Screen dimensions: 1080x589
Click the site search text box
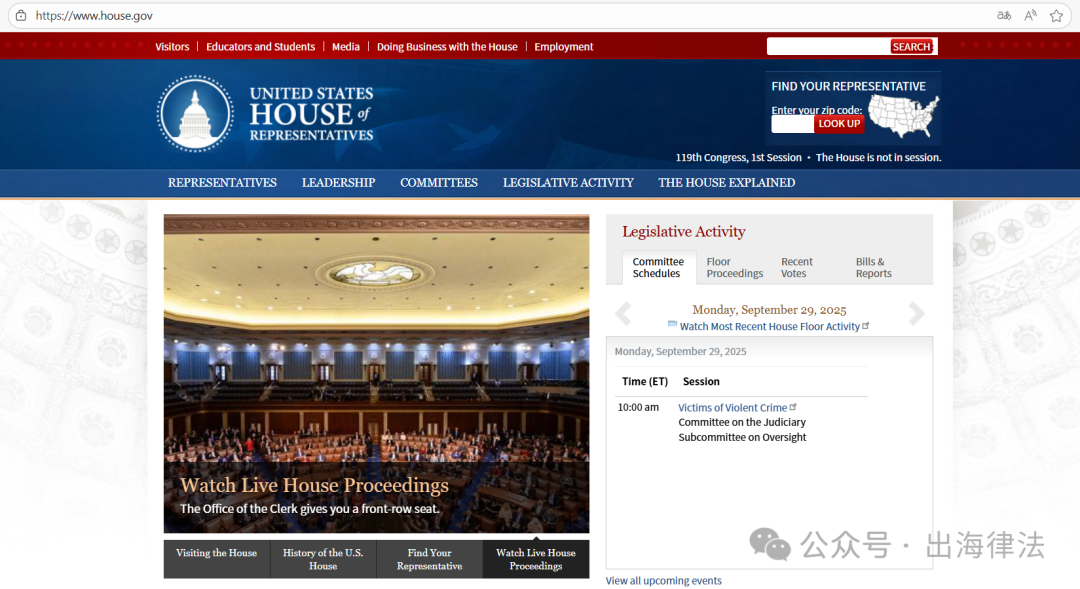pos(828,46)
